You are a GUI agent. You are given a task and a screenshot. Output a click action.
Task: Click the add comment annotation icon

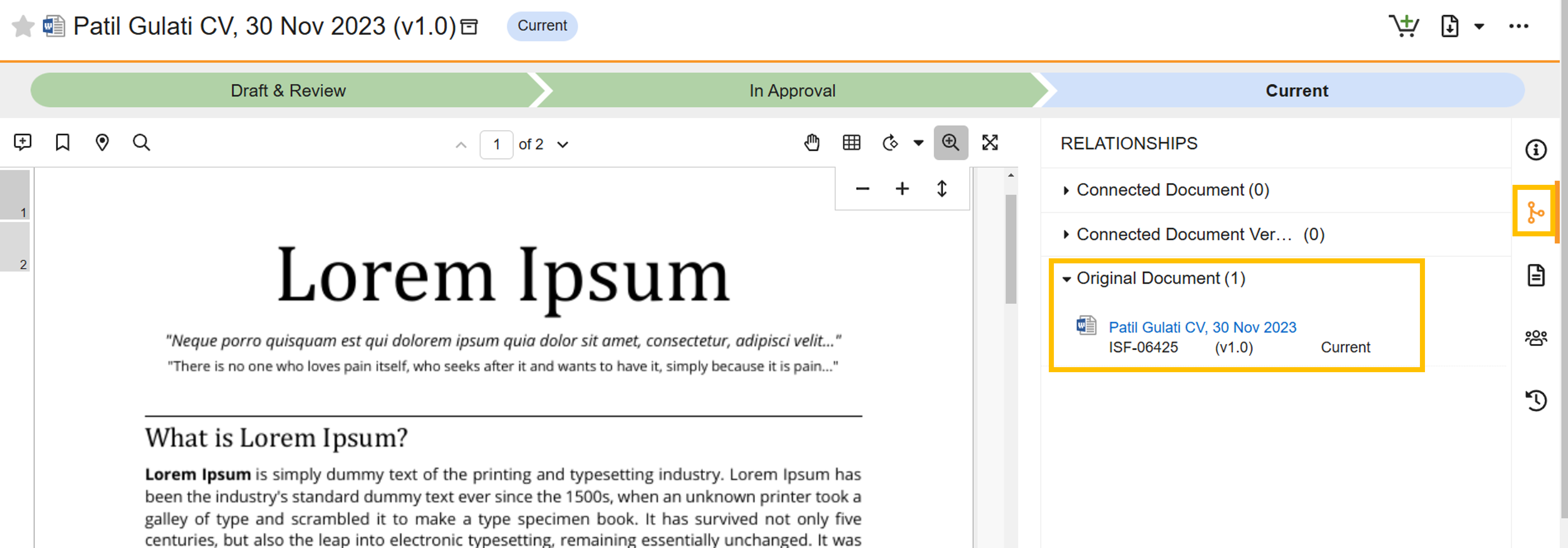23,142
